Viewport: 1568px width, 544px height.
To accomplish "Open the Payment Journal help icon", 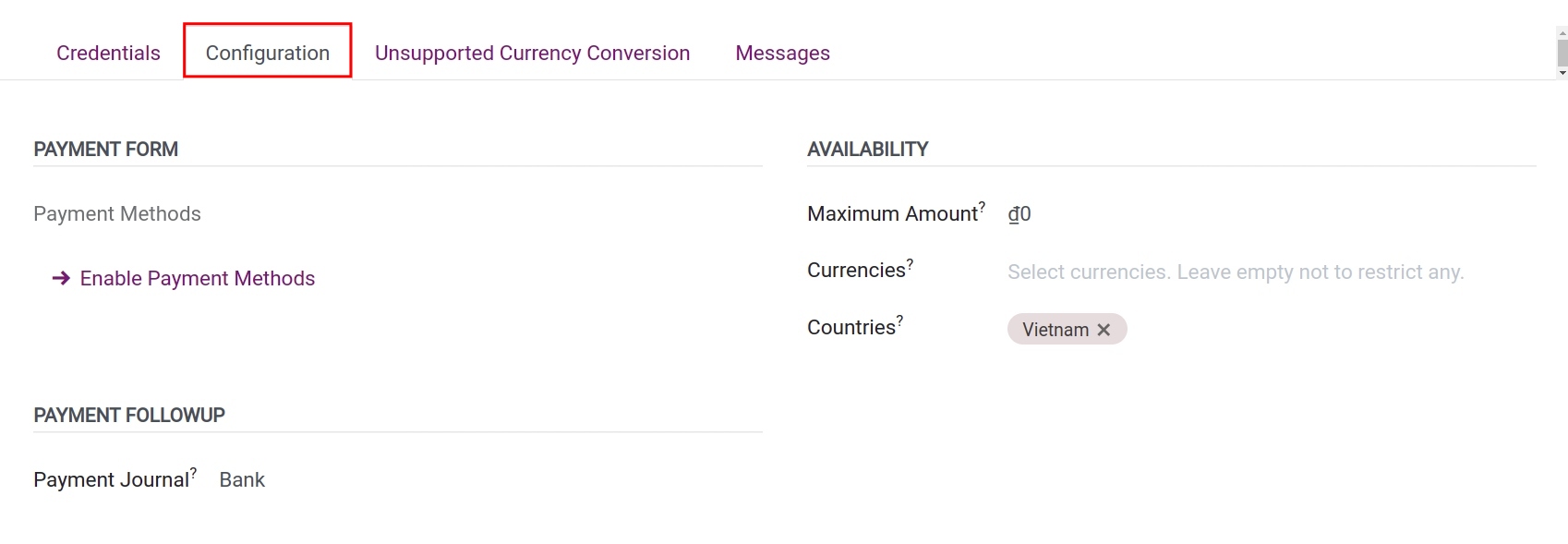I will coord(194,471).
